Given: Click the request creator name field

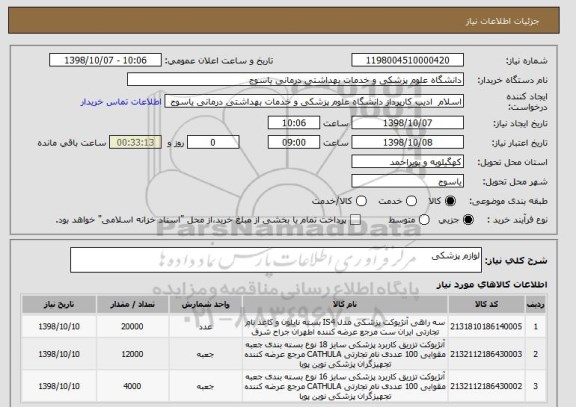Looking at the screenshot, I should click(x=314, y=102).
